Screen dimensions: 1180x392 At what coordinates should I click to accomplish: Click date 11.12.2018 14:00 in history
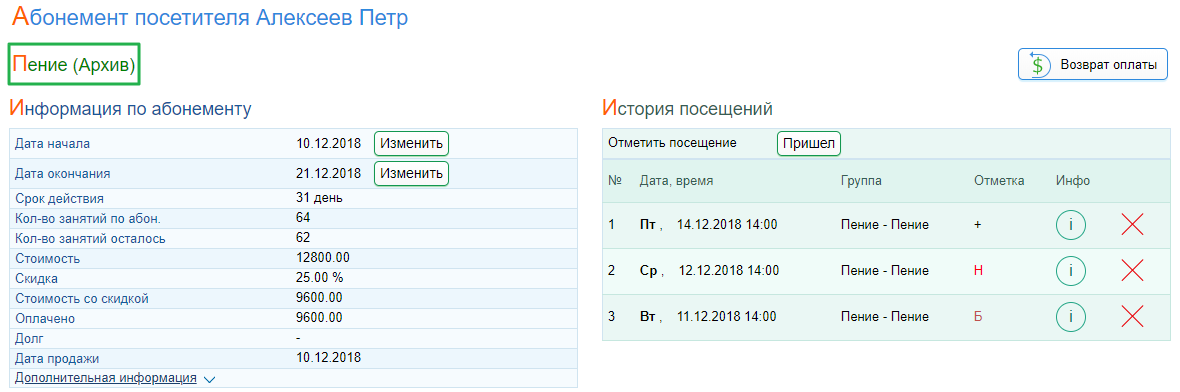[727, 317]
